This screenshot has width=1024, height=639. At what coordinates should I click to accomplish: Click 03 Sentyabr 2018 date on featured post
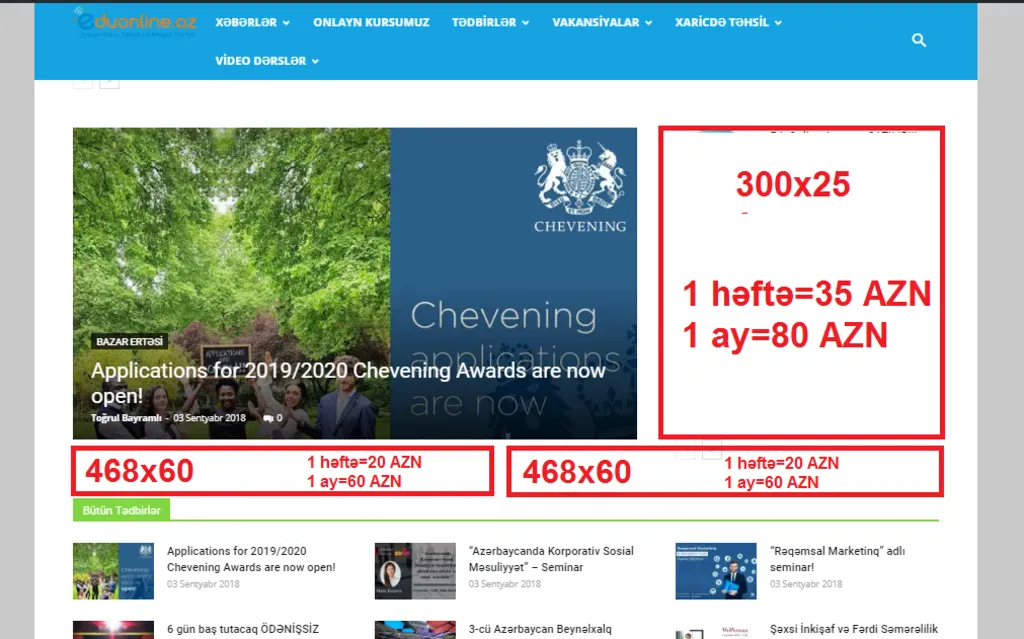click(x=209, y=418)
